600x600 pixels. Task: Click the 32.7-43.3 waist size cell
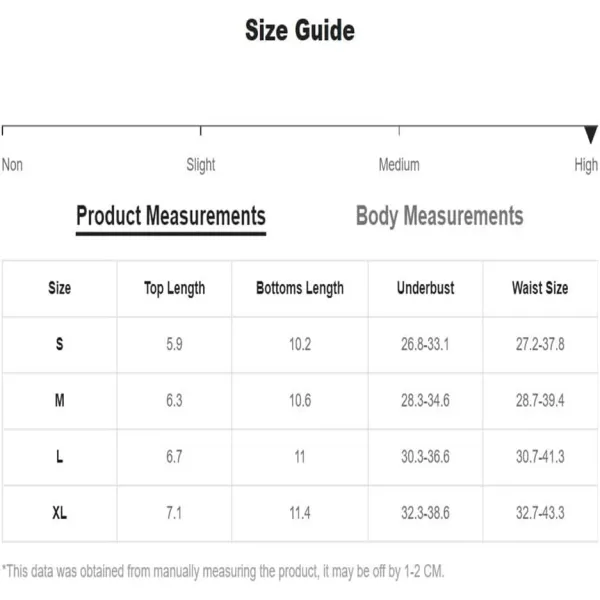[x=540, y=513]
